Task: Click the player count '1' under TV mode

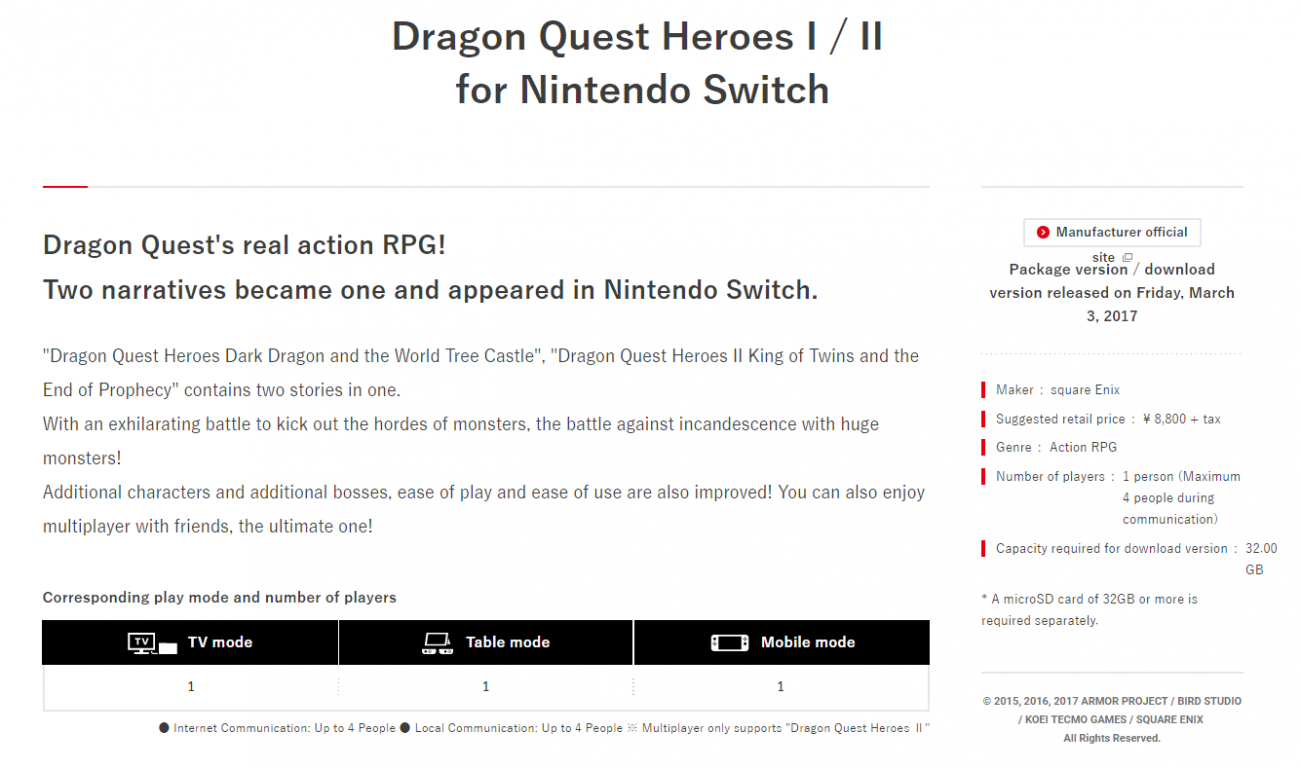Action: pyautogui.click(x=190, y=687)
